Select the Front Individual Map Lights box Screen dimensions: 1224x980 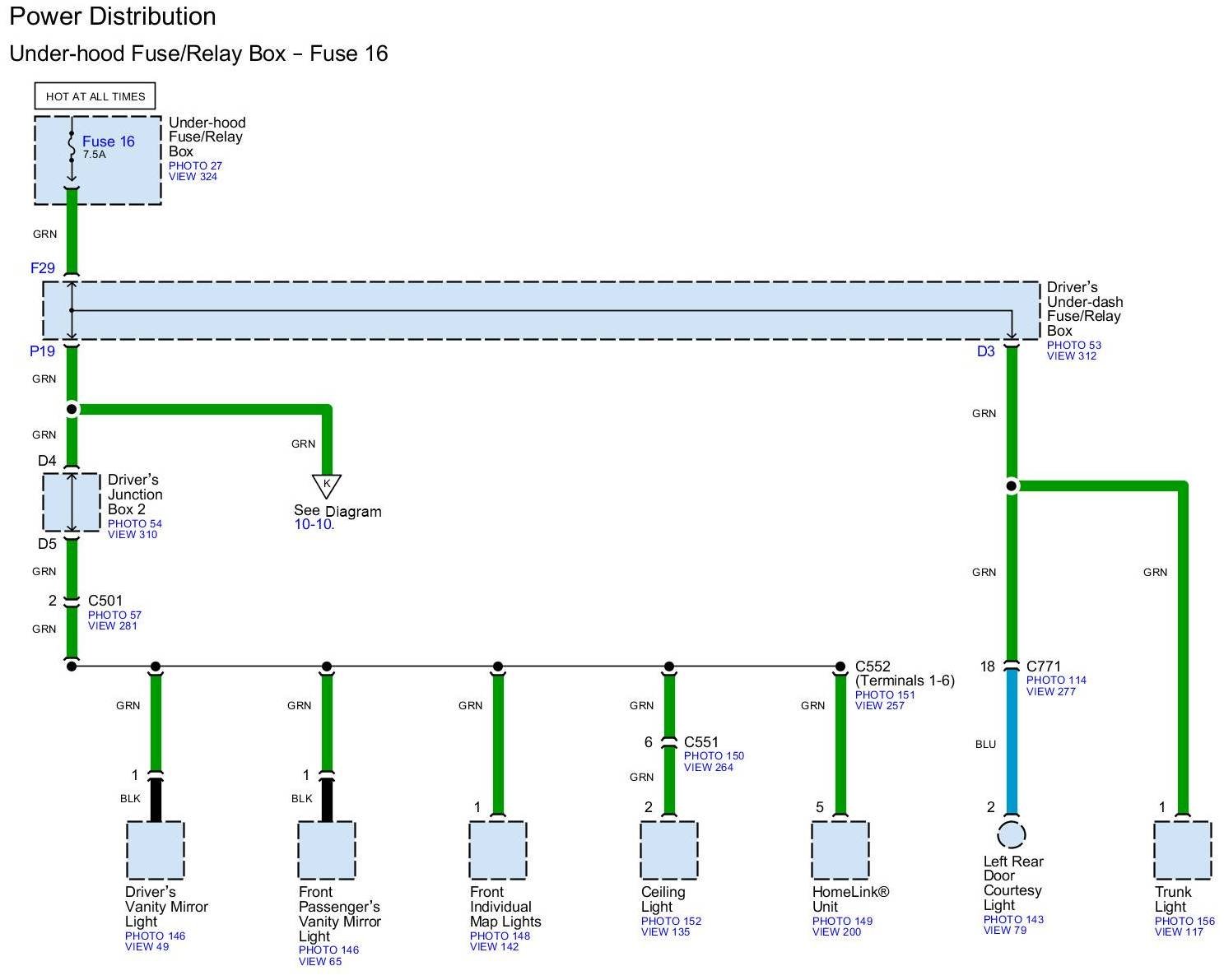click(497, 849)
